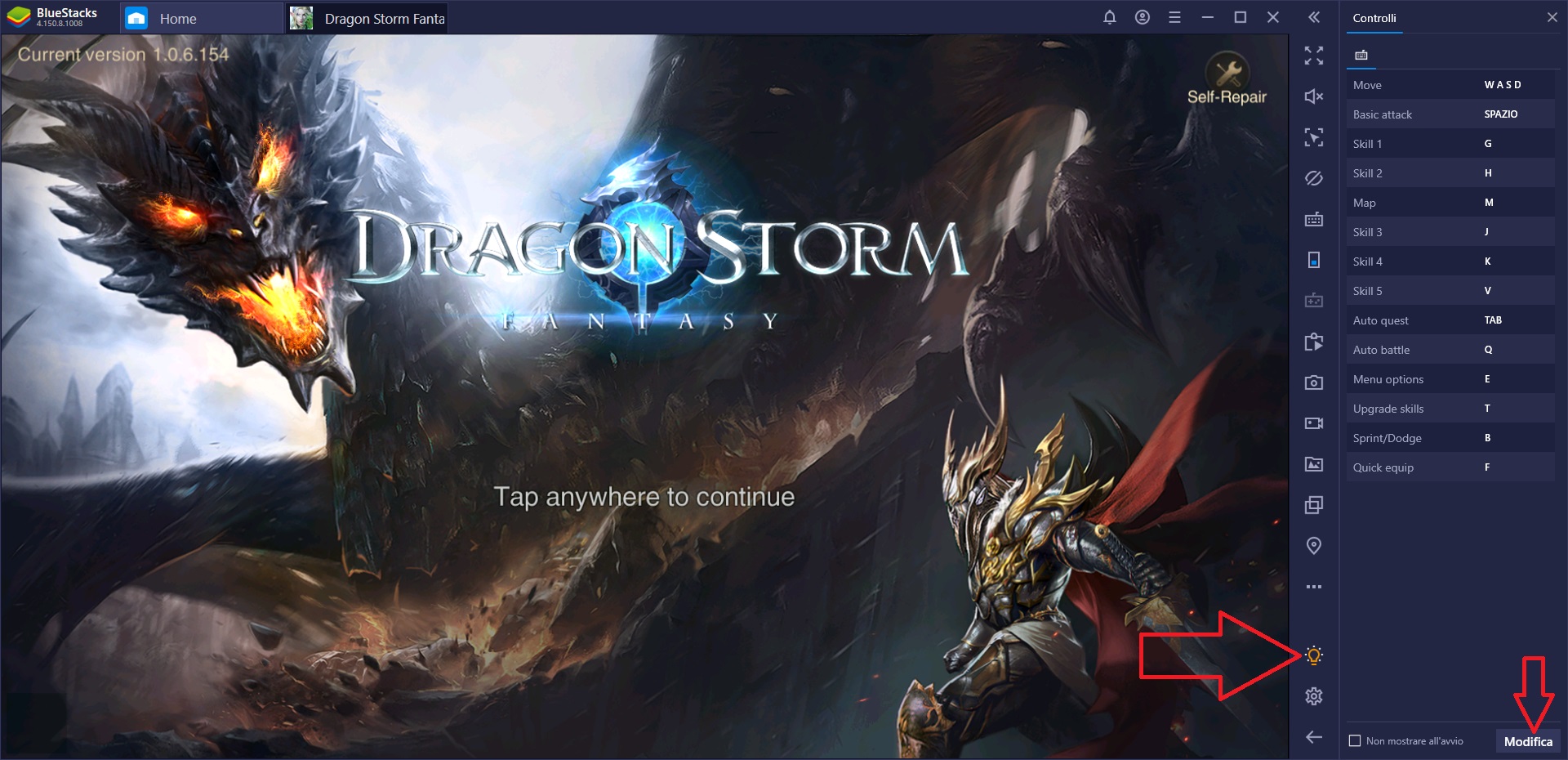This screenshot has height=760, width=1568.
Task: Click the rotate screen phone icon
Action: (x=1313, y=260)
